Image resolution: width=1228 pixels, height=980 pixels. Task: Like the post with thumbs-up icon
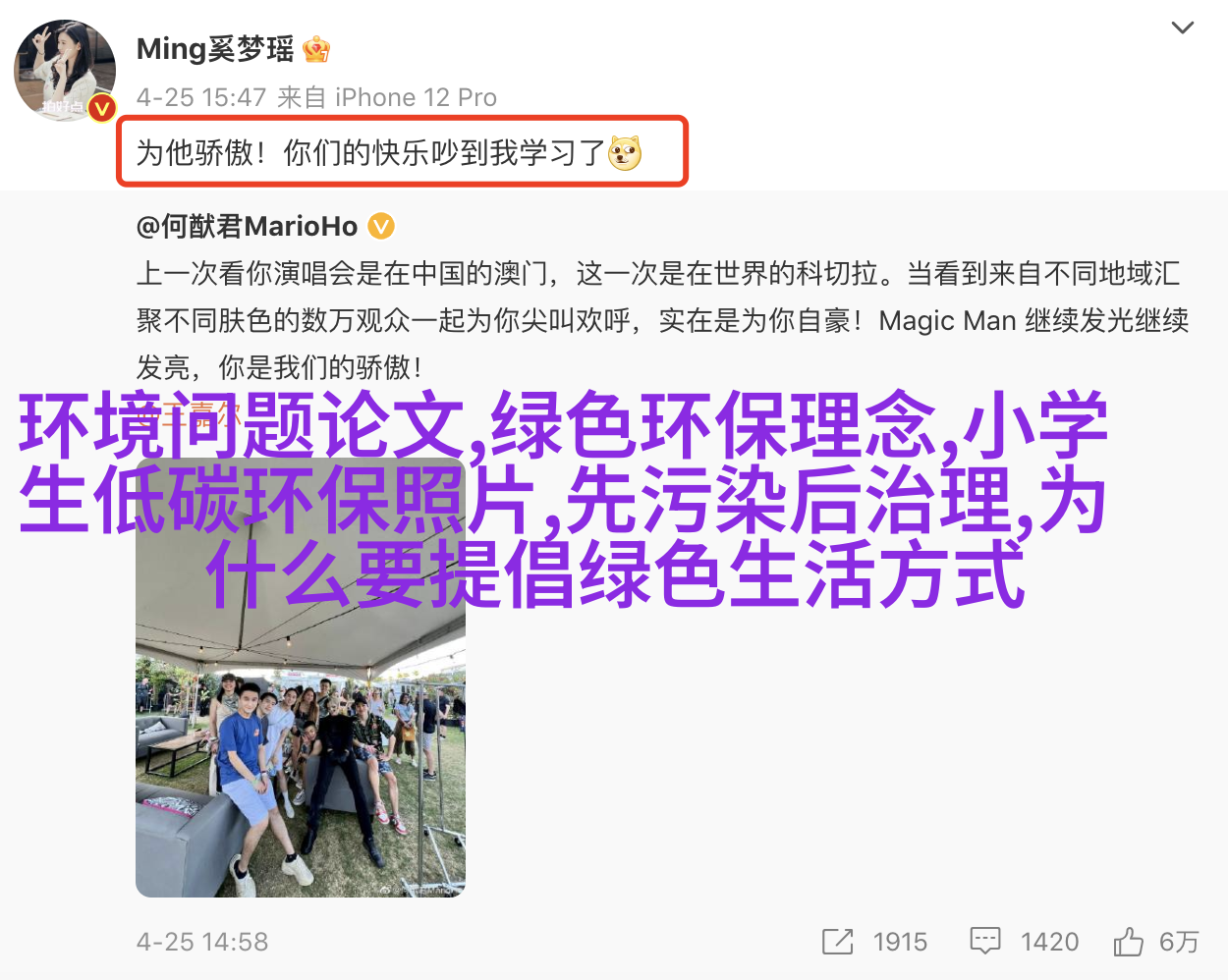pyautogui.click(x=1129, y=942)
